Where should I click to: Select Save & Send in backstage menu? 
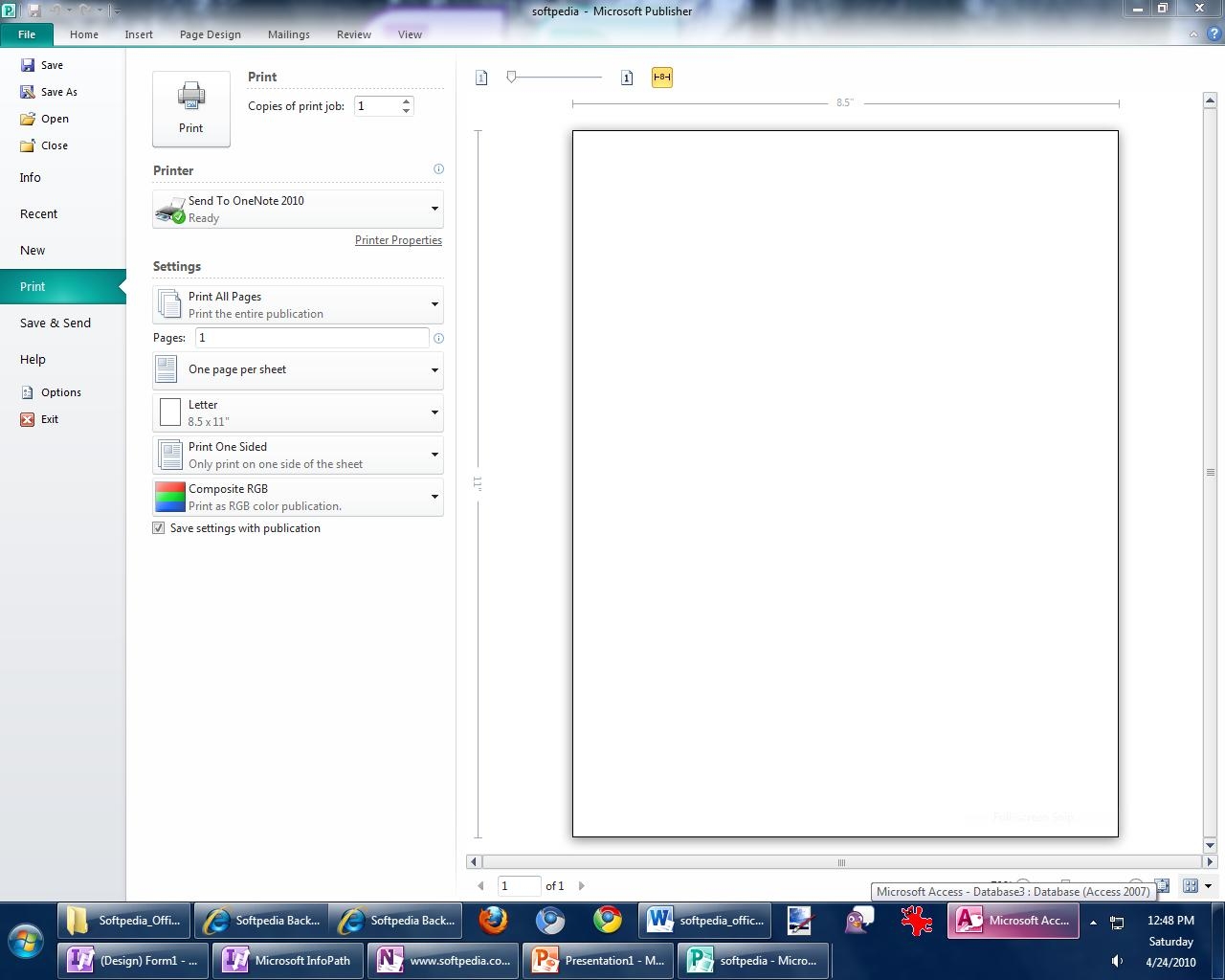coord(56,323)
